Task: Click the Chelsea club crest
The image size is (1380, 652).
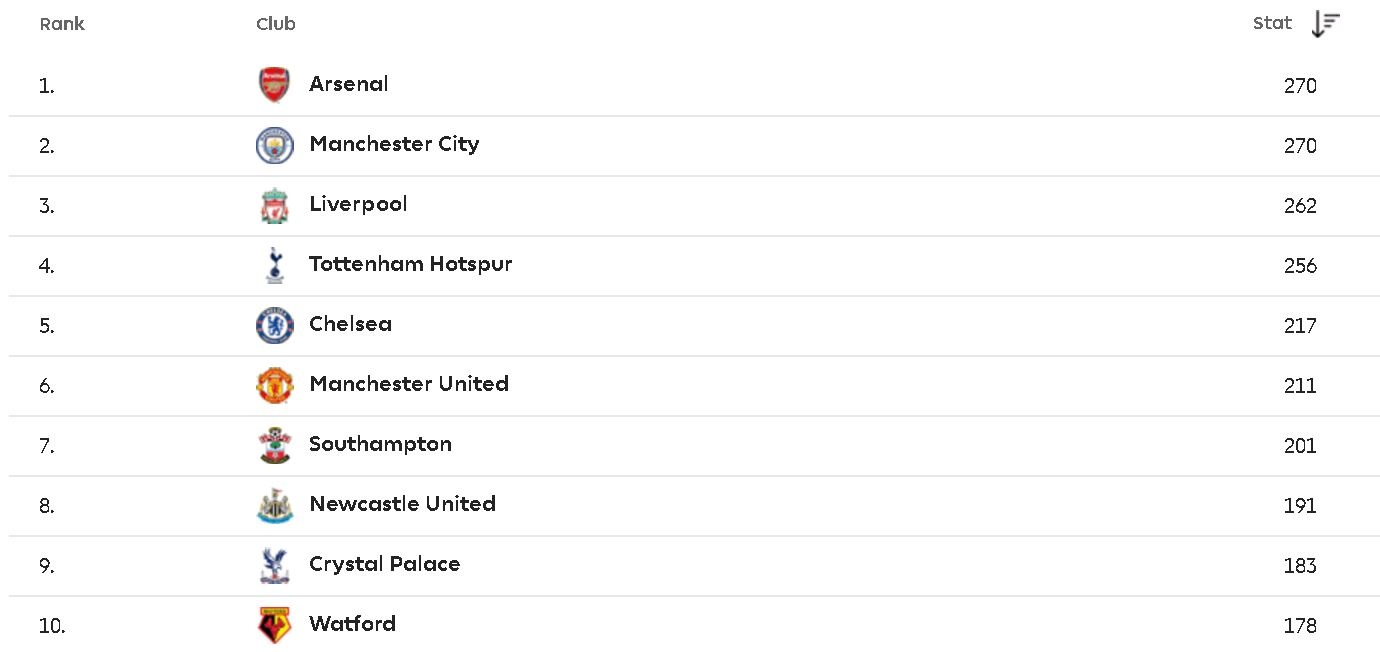Action: pyautogui.click(x=273, y=324)
